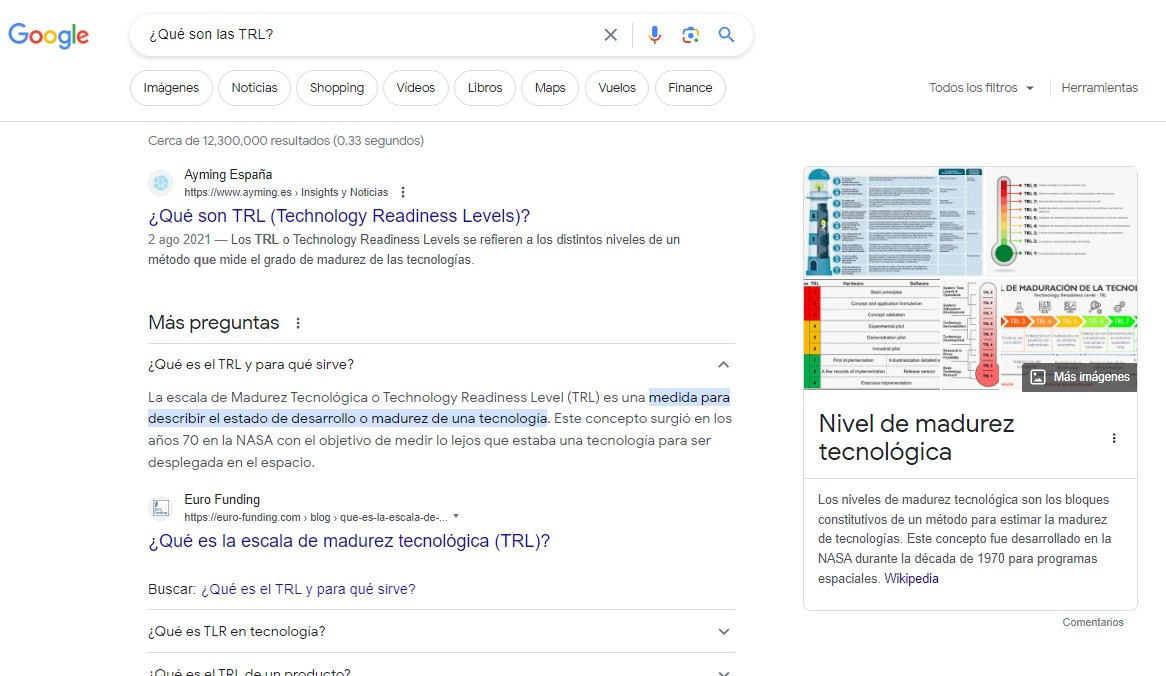Switch to Libros filter
The image size is (1166, 676).
click(x=485, y=88)
